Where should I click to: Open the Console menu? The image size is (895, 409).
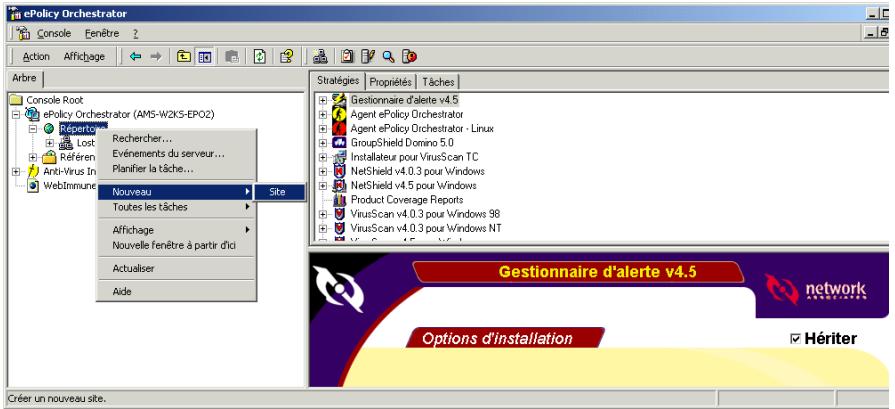coord(54,34)
